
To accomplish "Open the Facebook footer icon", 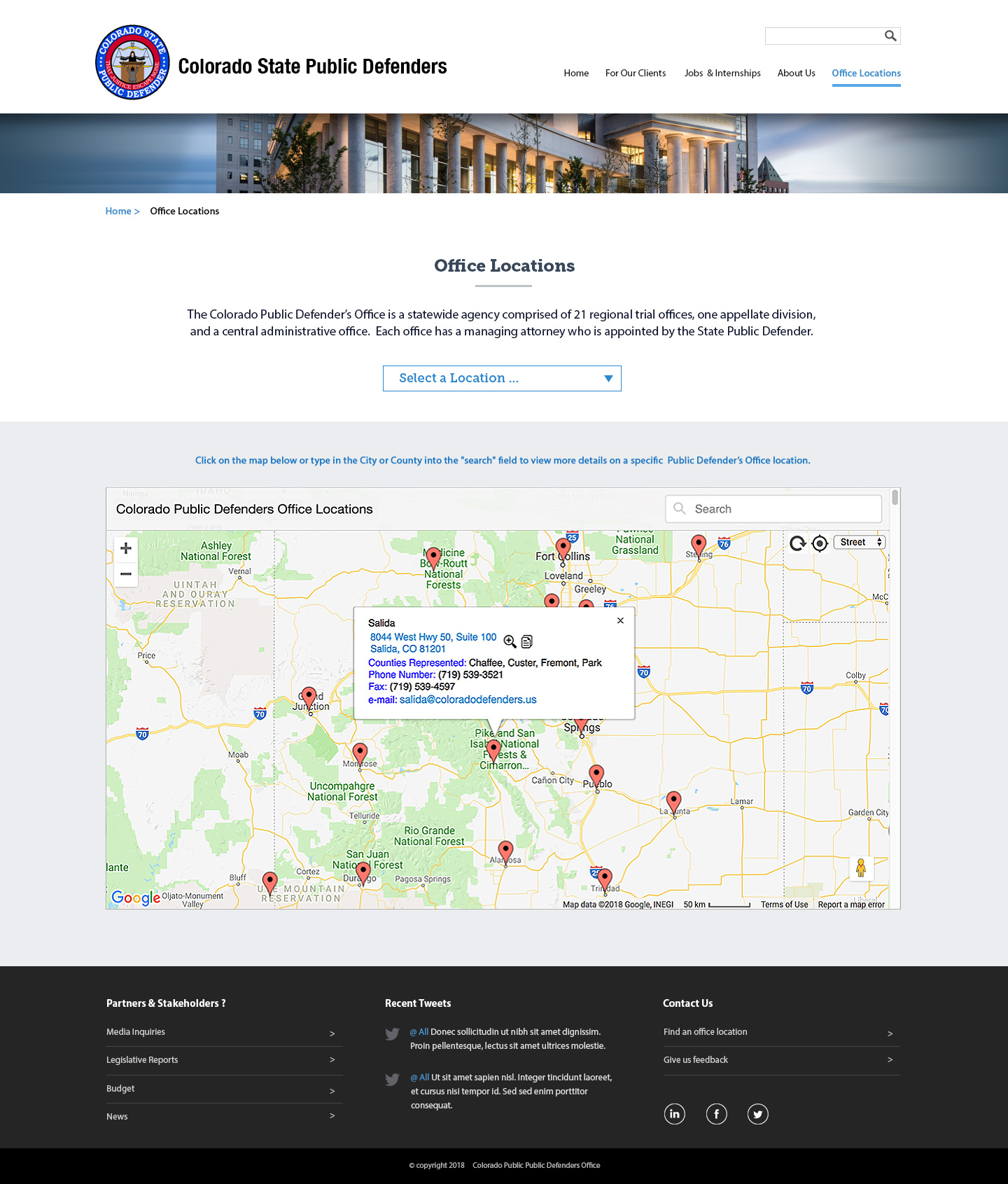I will click(716, 1113).
